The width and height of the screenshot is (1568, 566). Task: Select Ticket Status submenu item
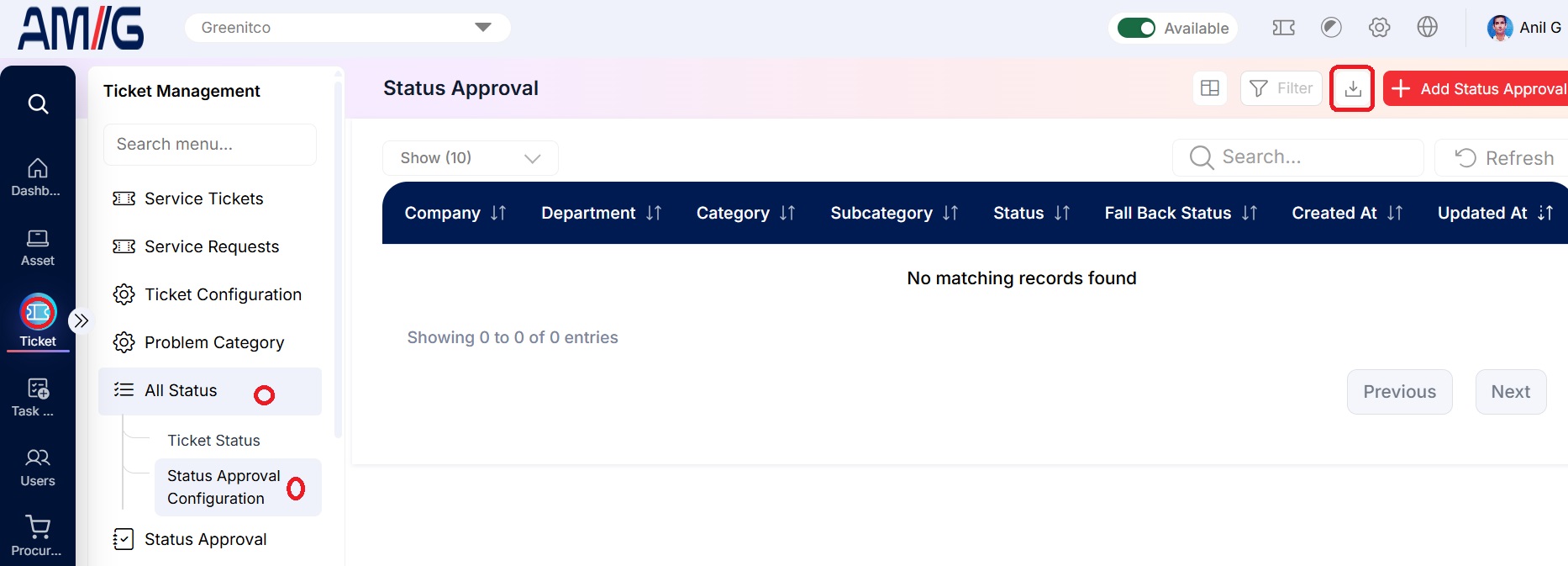(x=213, y=440)
